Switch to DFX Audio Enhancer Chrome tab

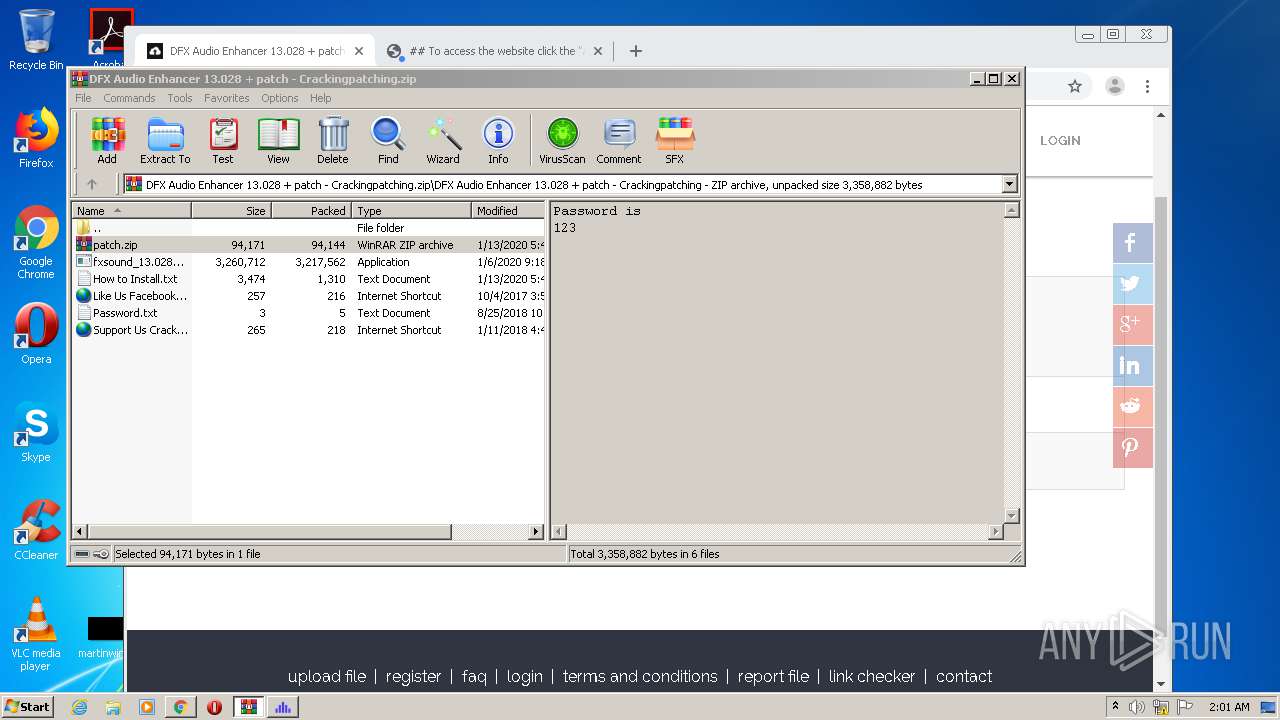pos(256,51)
